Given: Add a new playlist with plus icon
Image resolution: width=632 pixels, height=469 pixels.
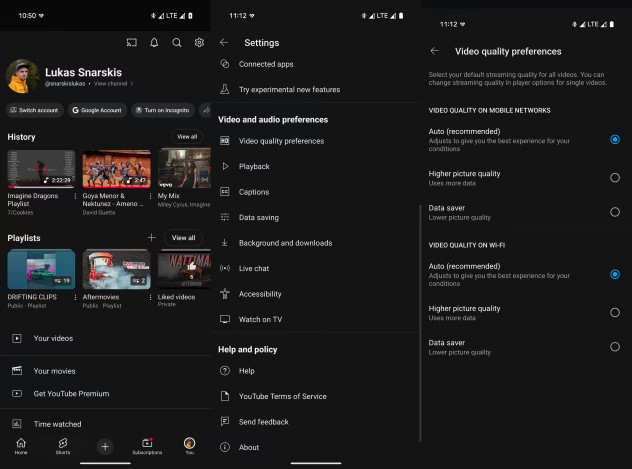Looking at the screenshot, I should click(x=152, y=238).
